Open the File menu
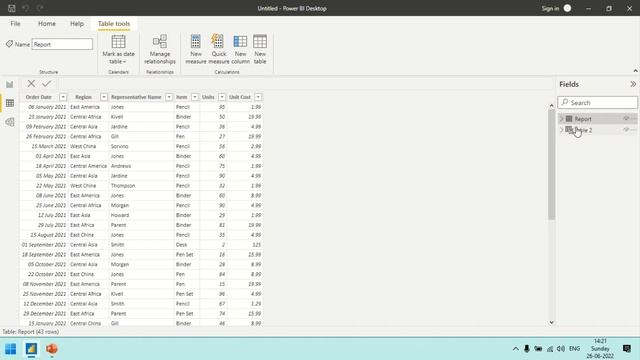The width and height of the screenshot is (640, 360). coord(16,24)
